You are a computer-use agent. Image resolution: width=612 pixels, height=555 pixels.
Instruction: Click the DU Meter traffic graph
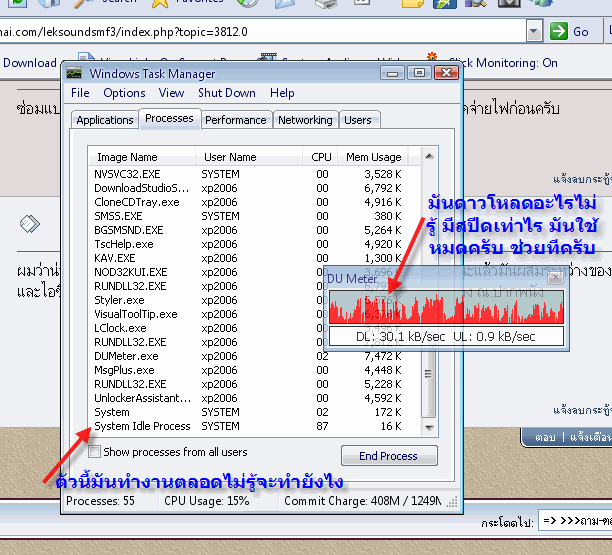pyautogui.click(x=447, y=307)
